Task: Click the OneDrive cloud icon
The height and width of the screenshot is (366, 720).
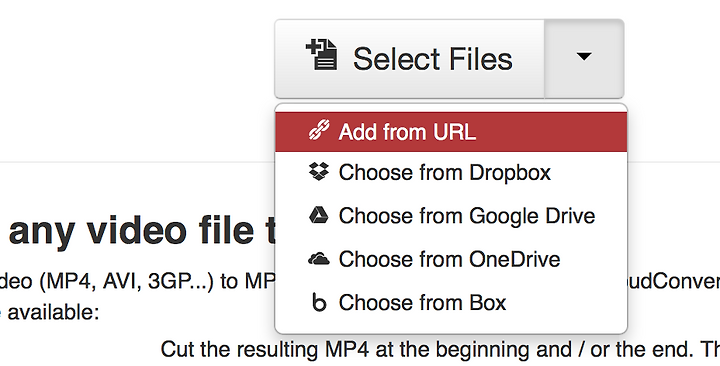Action: coord(319,259)
